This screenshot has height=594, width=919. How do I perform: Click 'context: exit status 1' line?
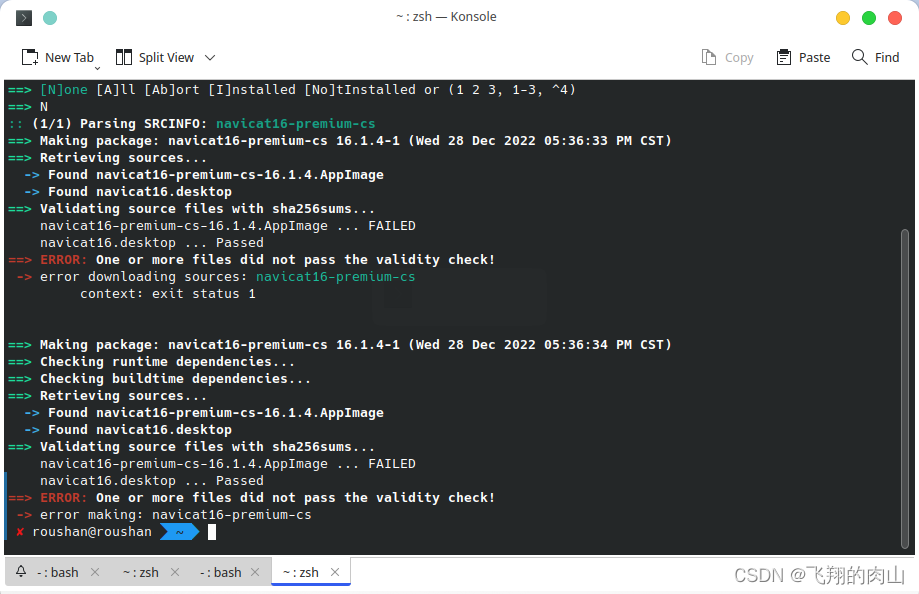(x=168, y=294)
